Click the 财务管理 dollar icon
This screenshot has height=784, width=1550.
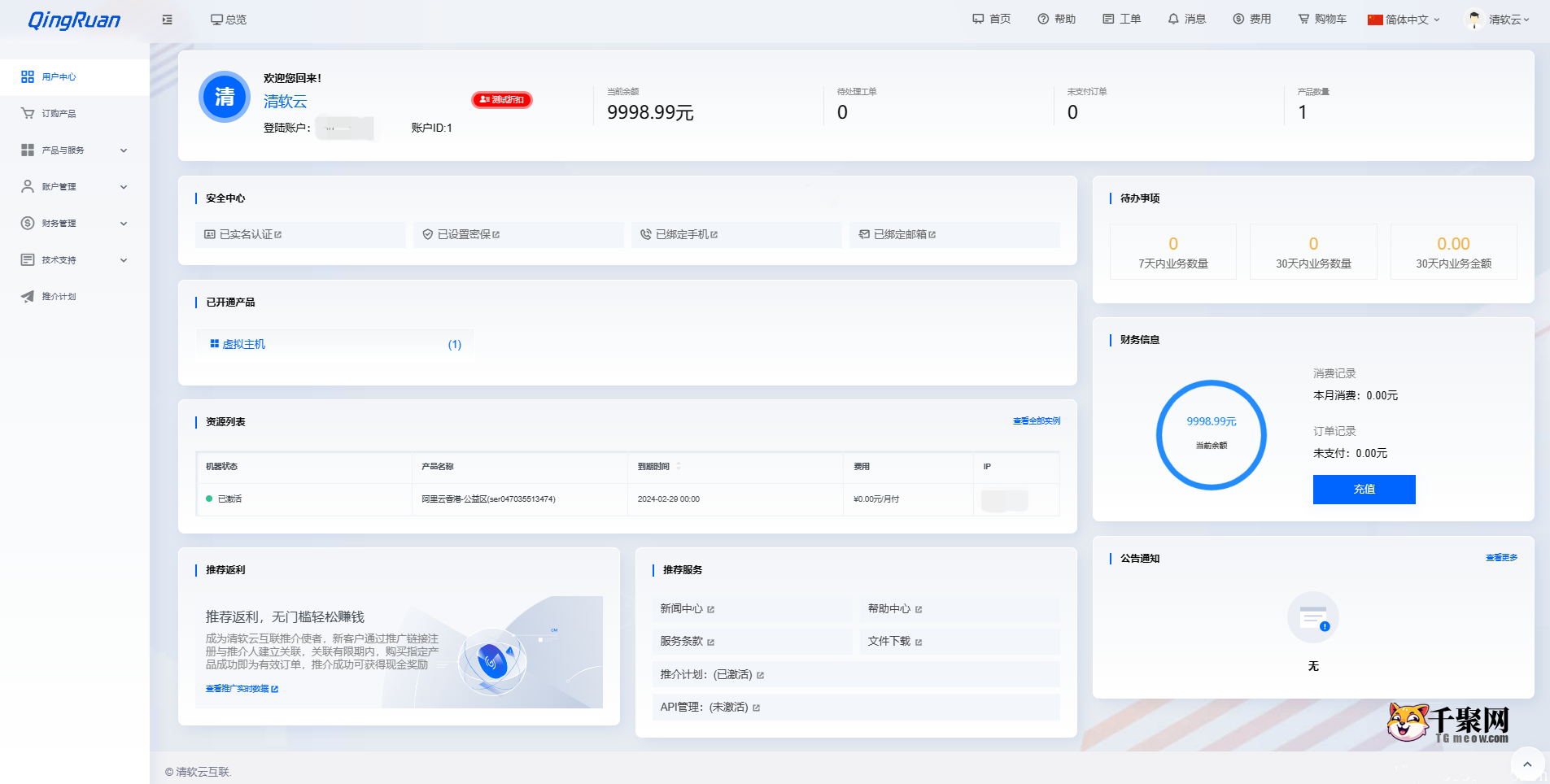tap(28, 223)
